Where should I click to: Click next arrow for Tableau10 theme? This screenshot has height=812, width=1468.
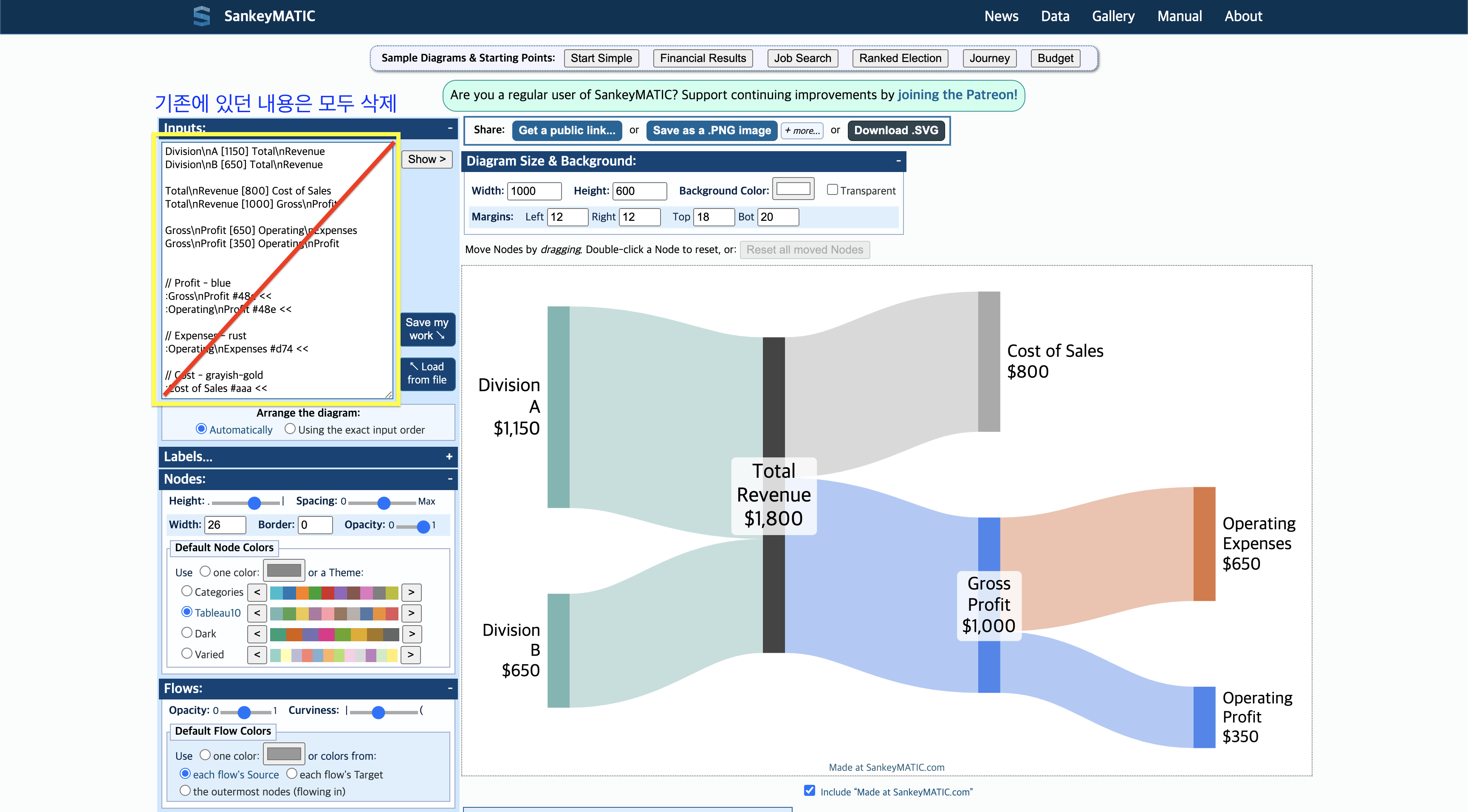[411, 613]
